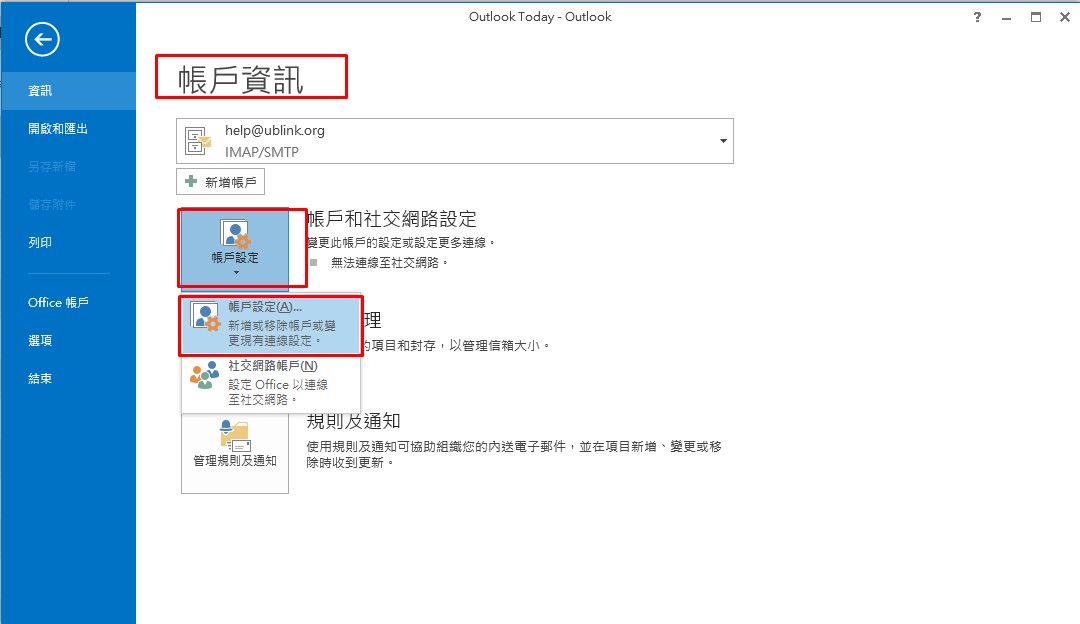Open Office 帳戶 in the sidebar

point(59,303)
